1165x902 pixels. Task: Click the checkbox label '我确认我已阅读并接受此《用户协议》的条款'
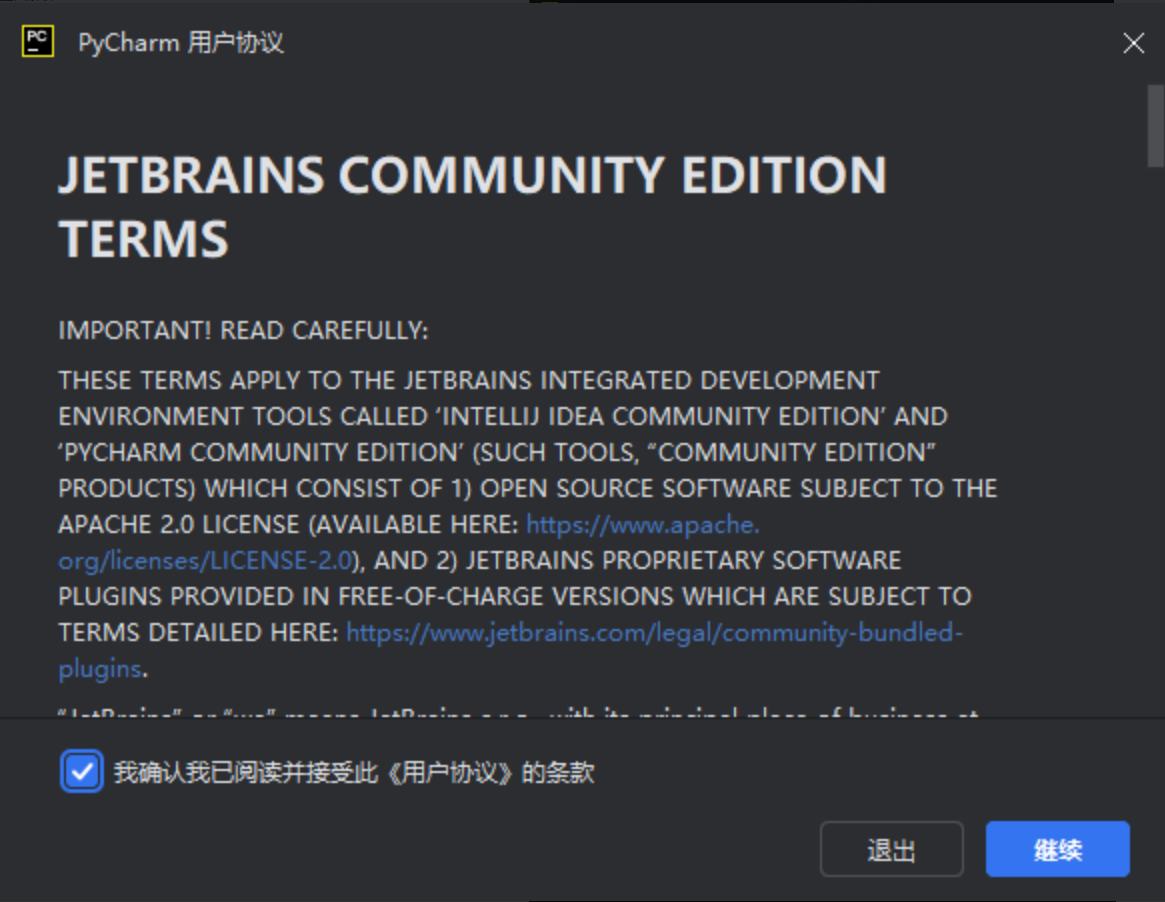pyautogui.click(x=354, y=773)
